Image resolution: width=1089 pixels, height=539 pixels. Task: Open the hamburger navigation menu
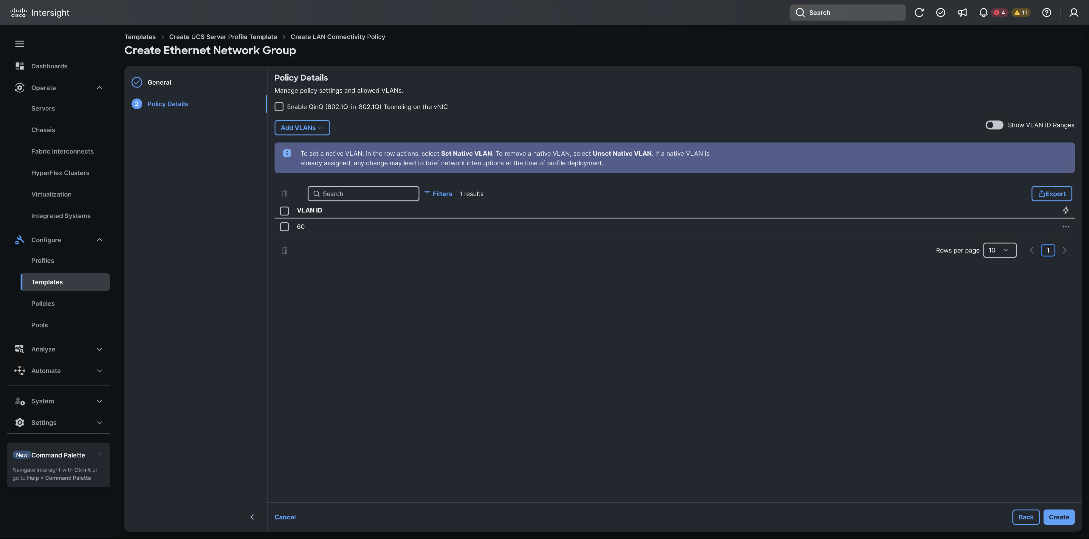click(x=19, y=44)
